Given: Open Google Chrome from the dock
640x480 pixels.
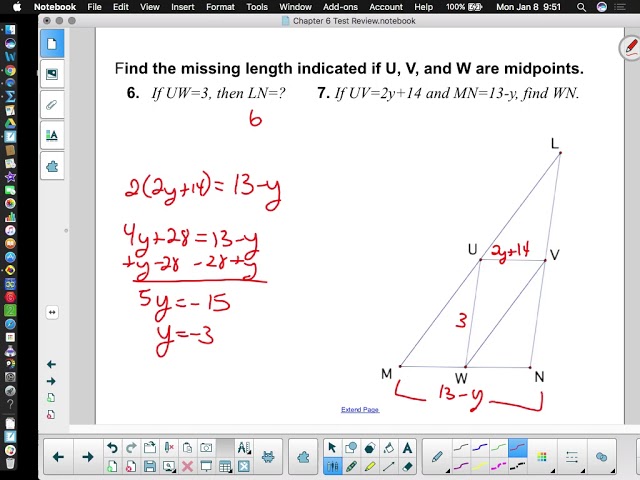Looking at the screenshot, I should point(10,70).
